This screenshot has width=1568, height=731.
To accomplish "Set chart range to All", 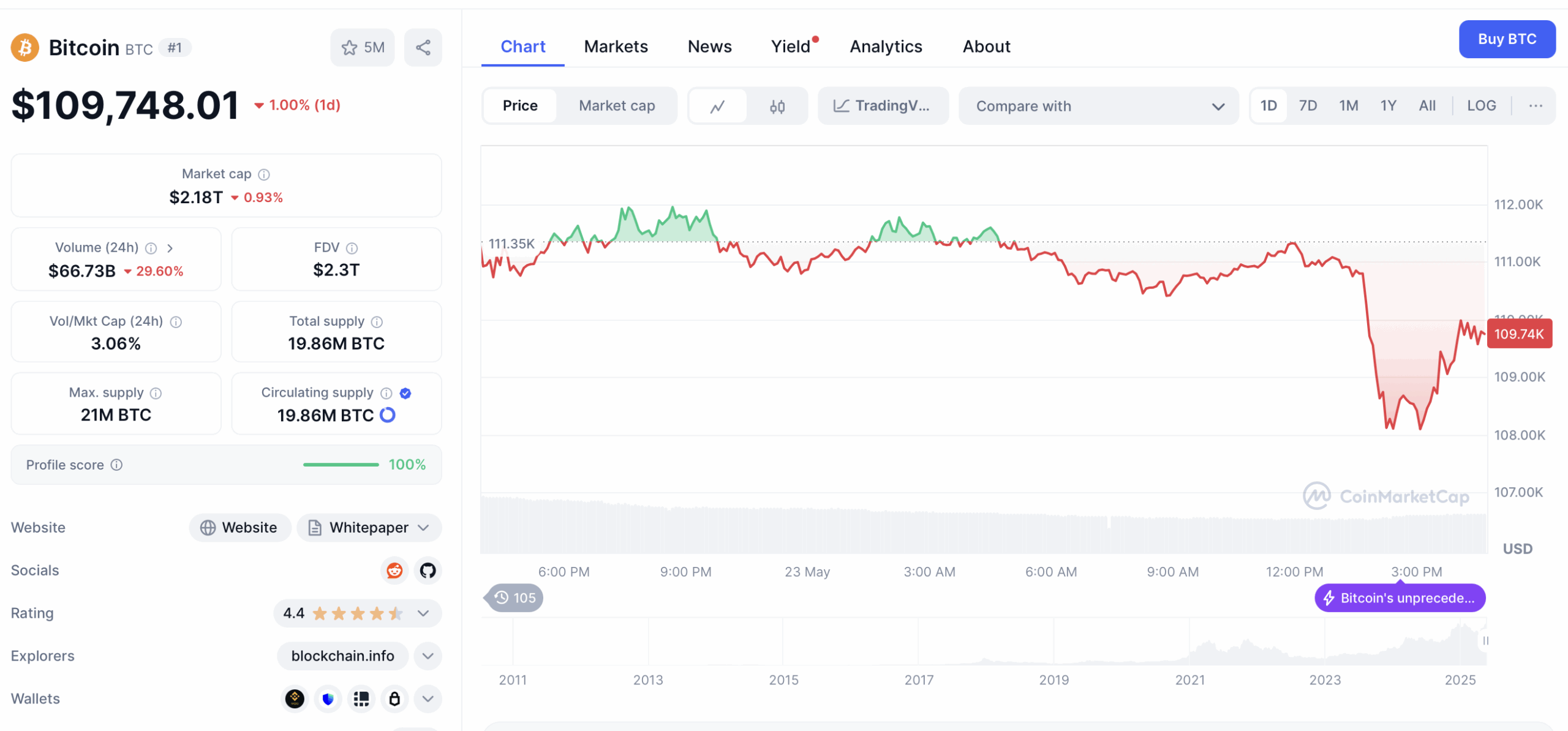I will (x=1427, y=106).
